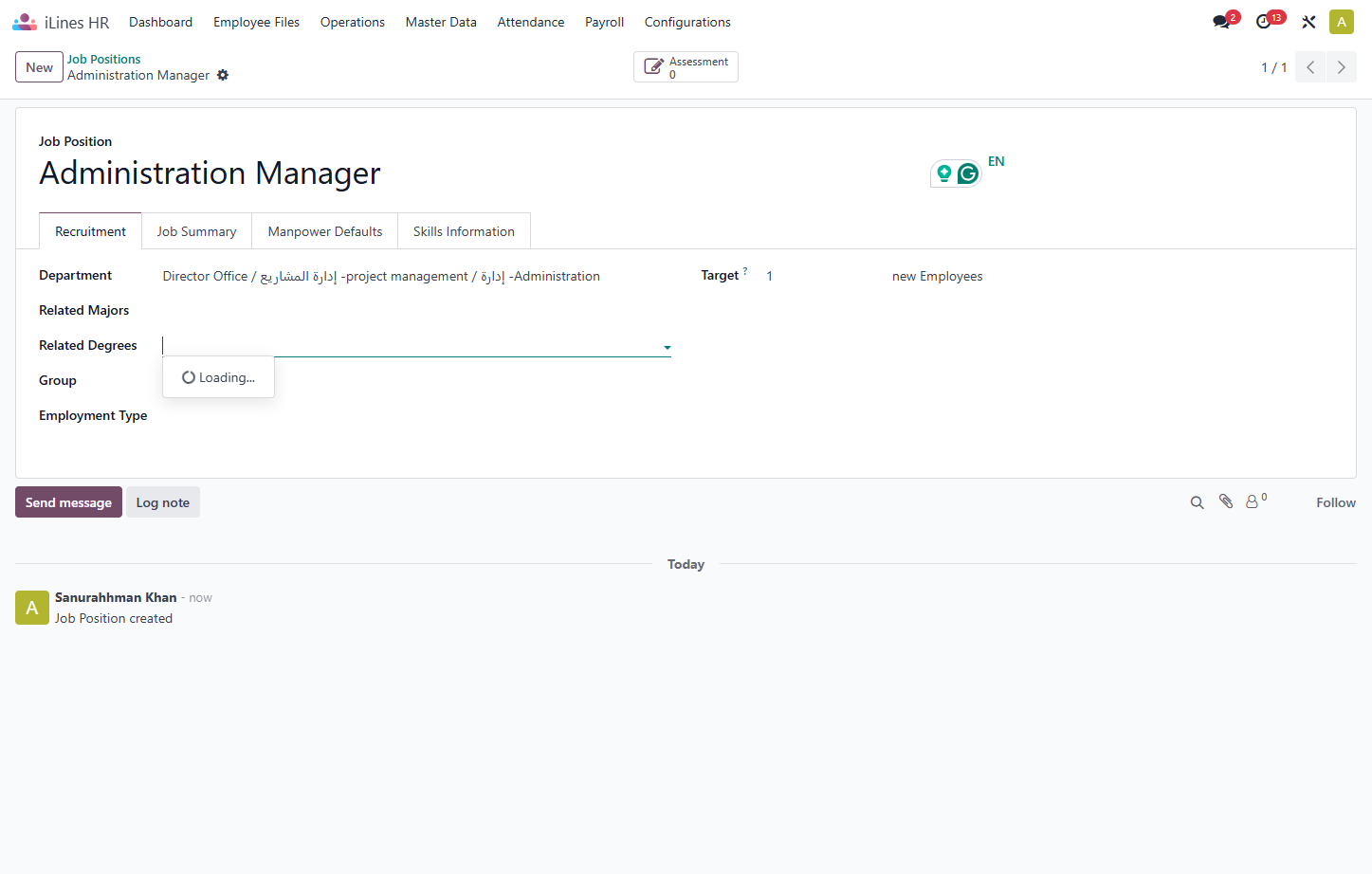1372x874 pixels.
Task: Open the Operations menu
Action: coord(353,22)
